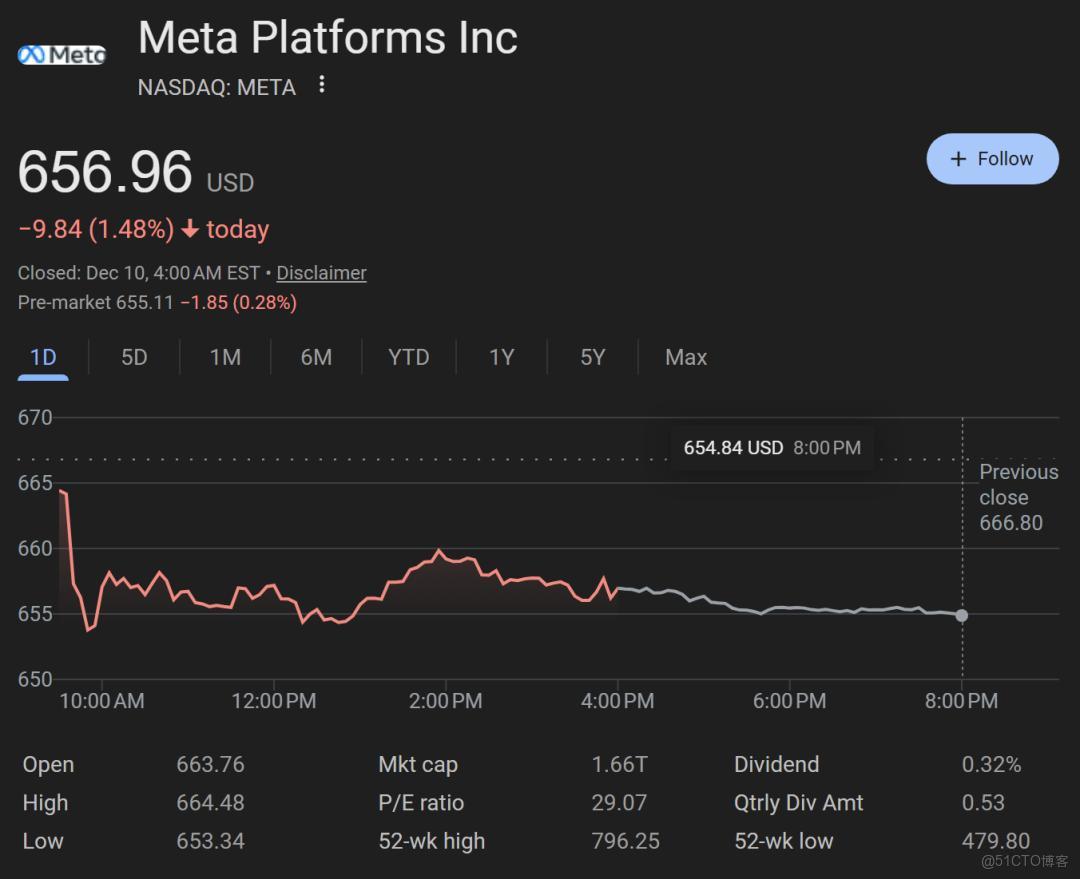
Task: Show the 1Y price chart
Action: (x=501, y=357)
